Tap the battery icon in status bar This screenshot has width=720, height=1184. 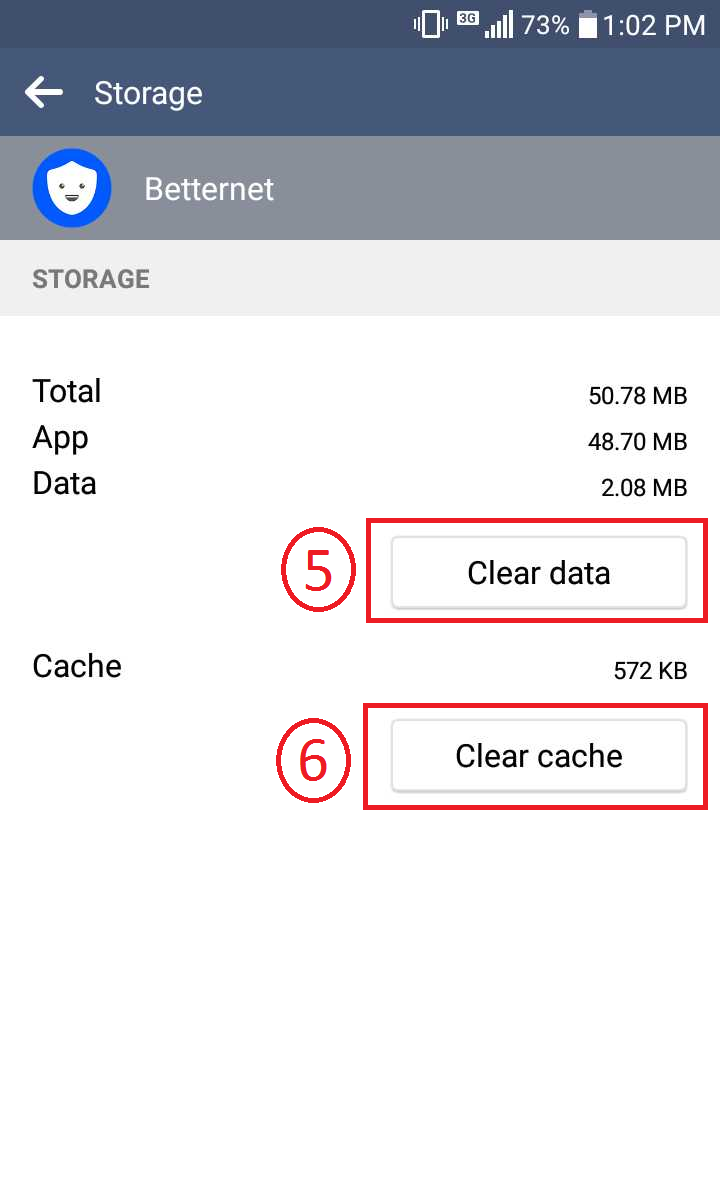pos(588,24)
